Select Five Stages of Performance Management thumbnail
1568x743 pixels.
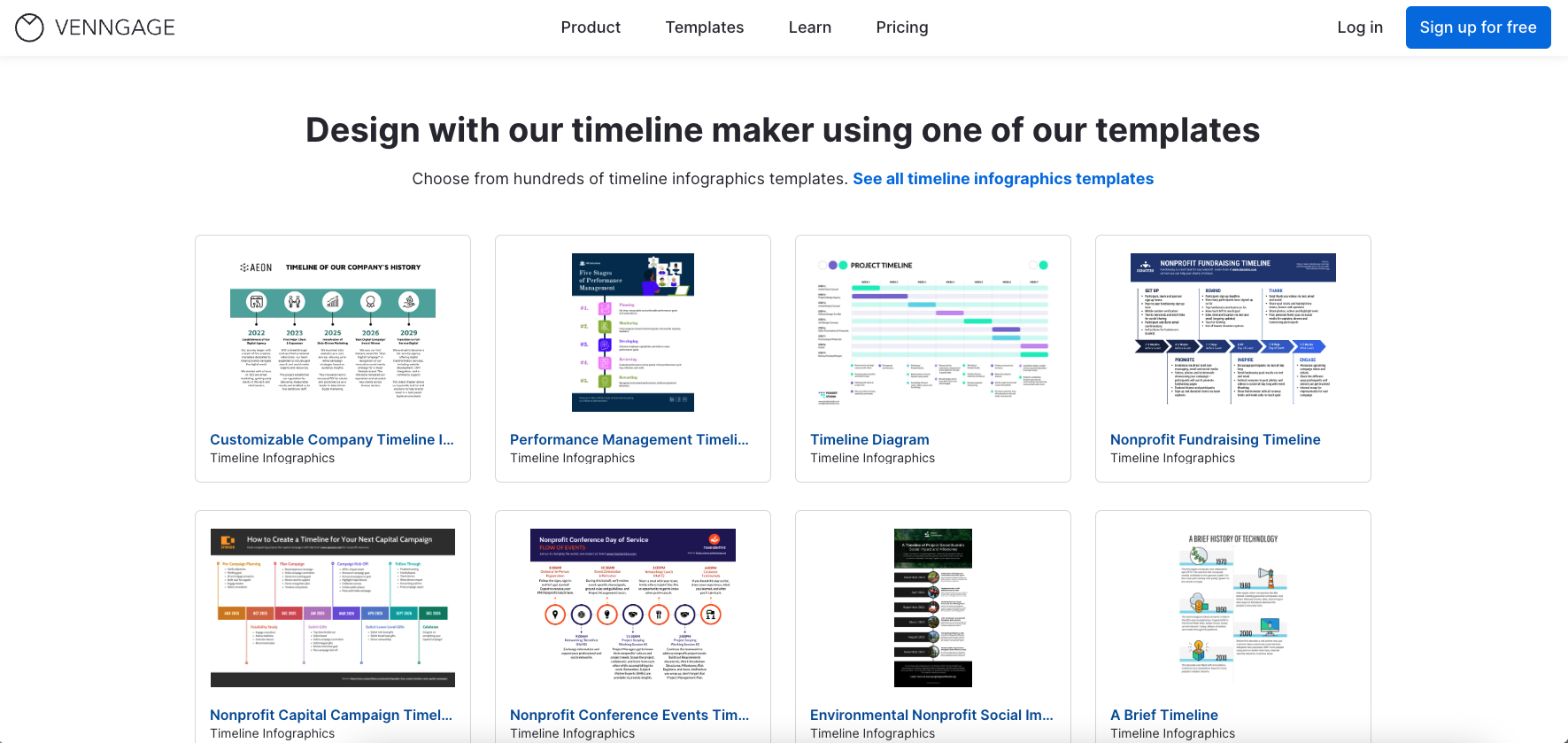point(632,332)
